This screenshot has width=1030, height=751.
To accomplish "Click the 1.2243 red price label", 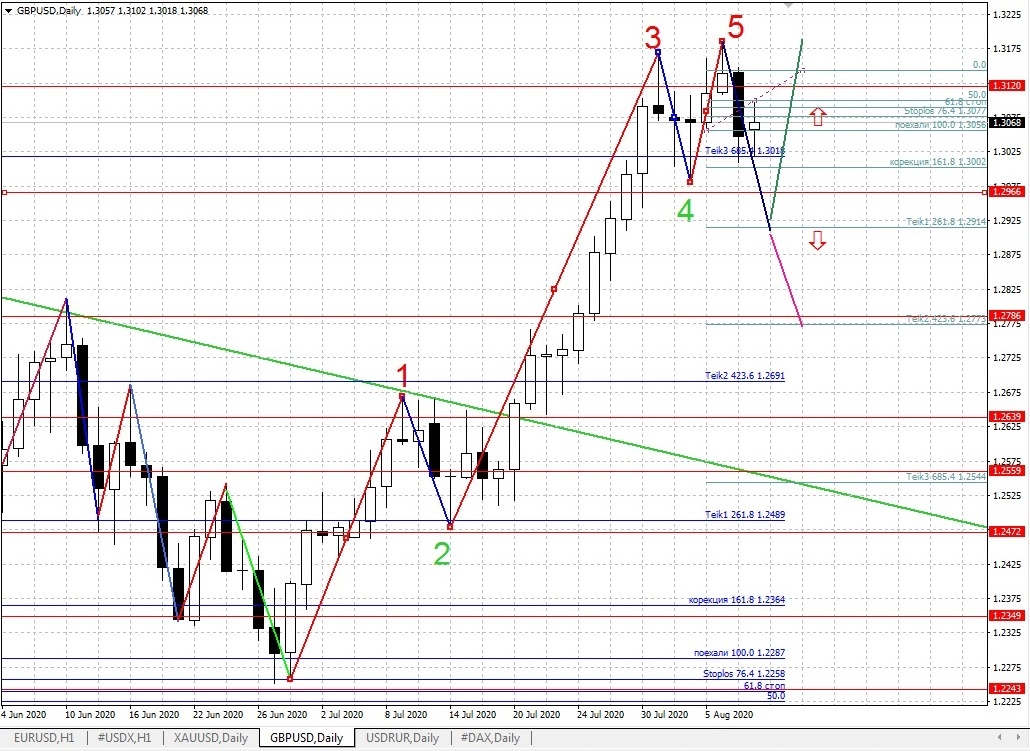I will pos(1007,688).
